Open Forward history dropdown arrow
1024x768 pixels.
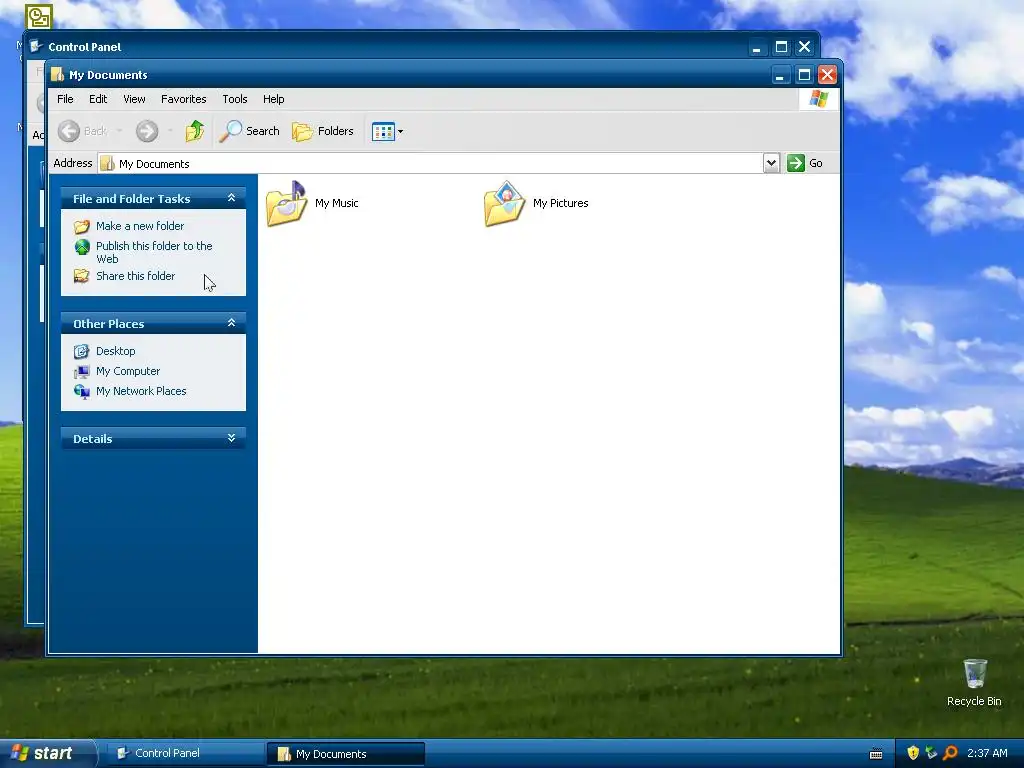(170, 131)
